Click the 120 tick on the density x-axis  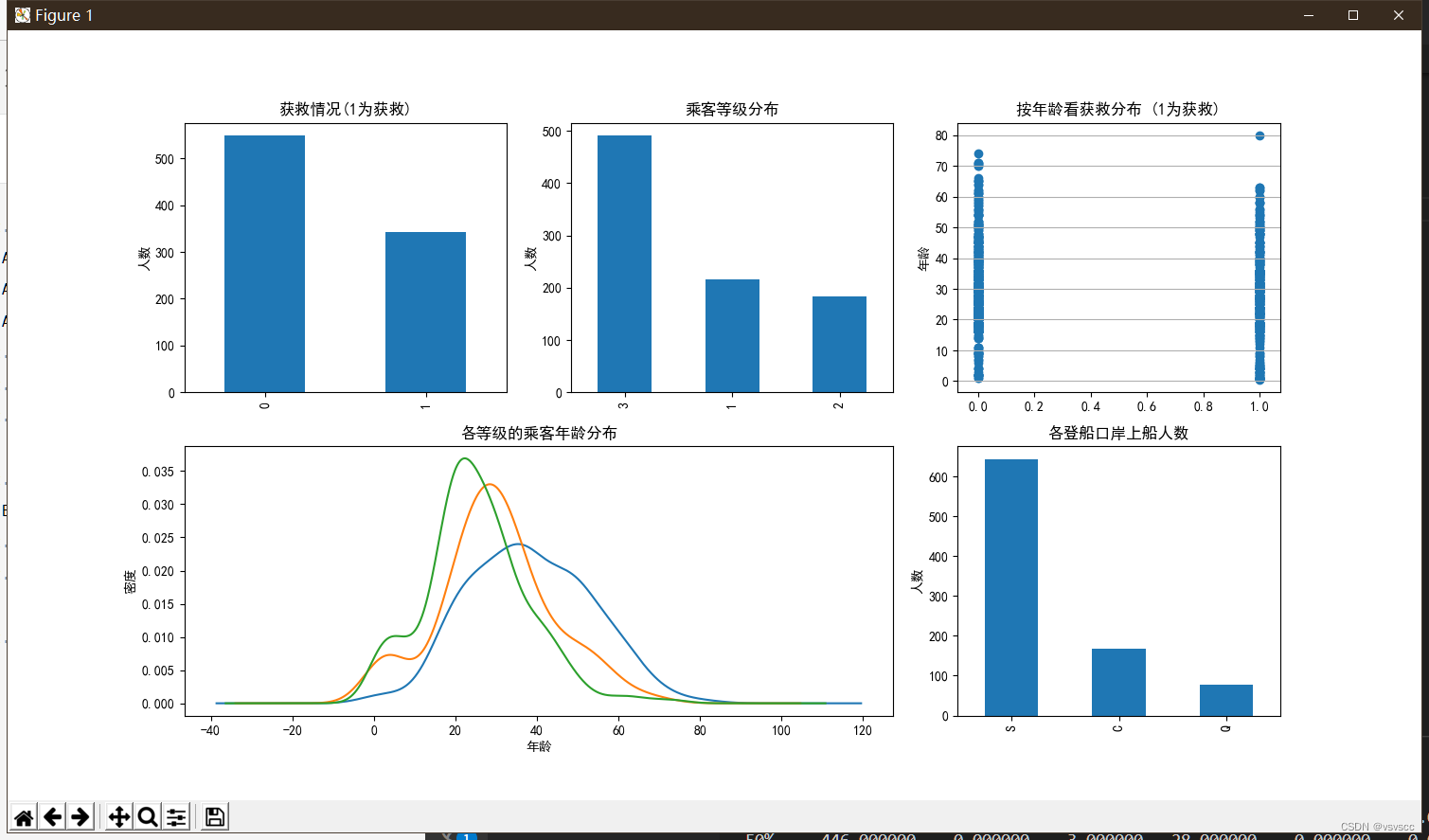point(863,730)
